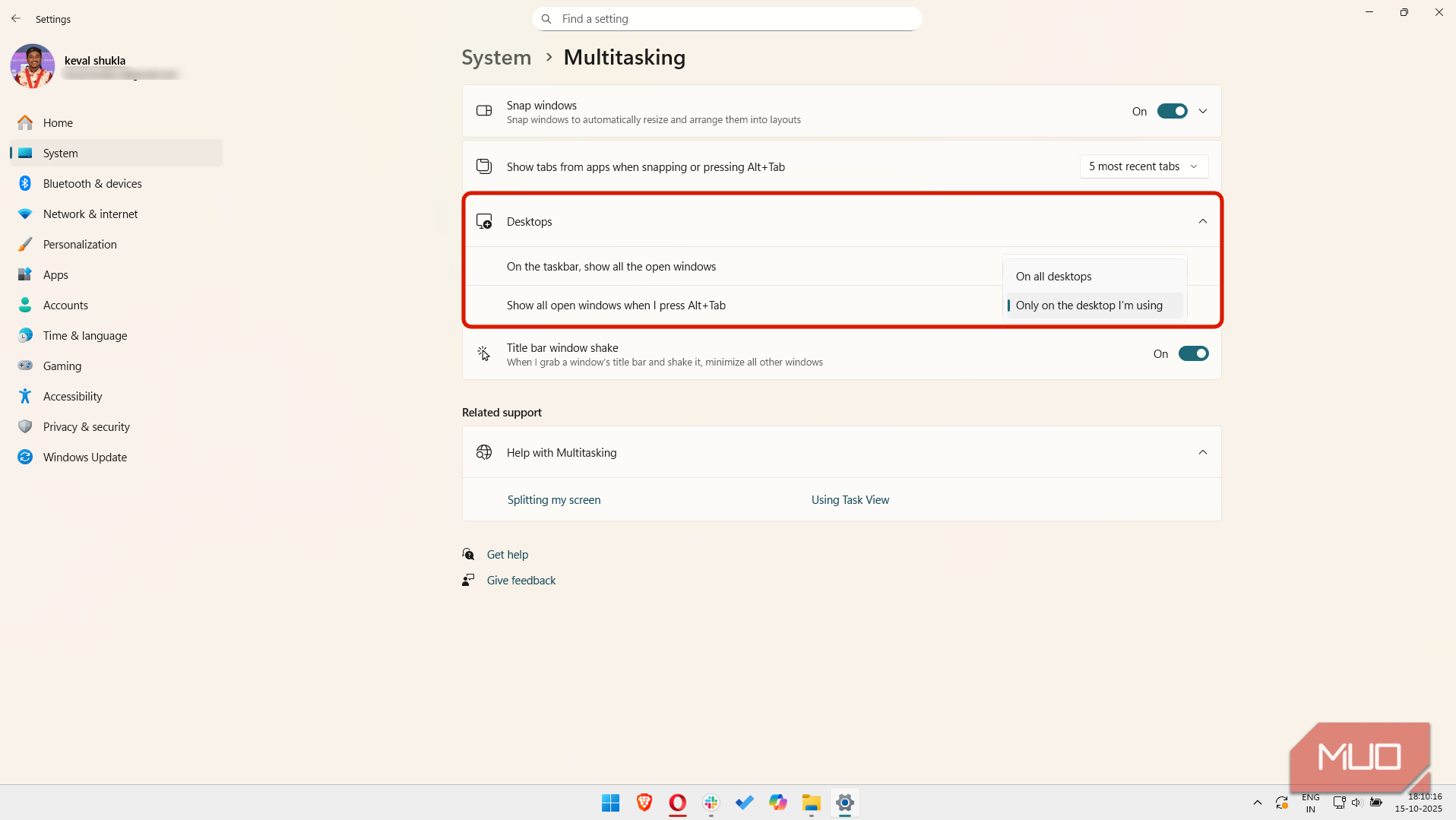Open Bluetooth & devices settings
1456x820 pixels.
tap(116, 183)
